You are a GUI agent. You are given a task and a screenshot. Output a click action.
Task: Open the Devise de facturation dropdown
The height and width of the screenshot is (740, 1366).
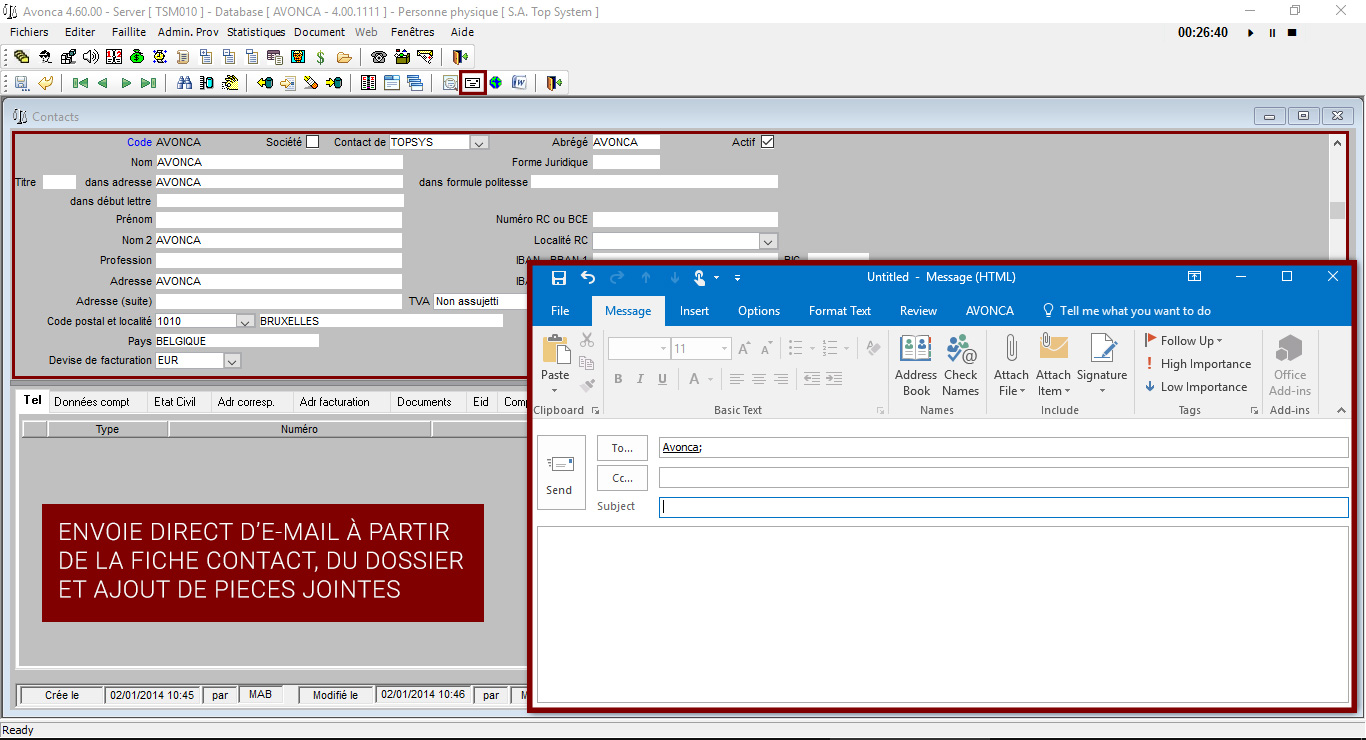pyautogui.click(x=232, y=361)
